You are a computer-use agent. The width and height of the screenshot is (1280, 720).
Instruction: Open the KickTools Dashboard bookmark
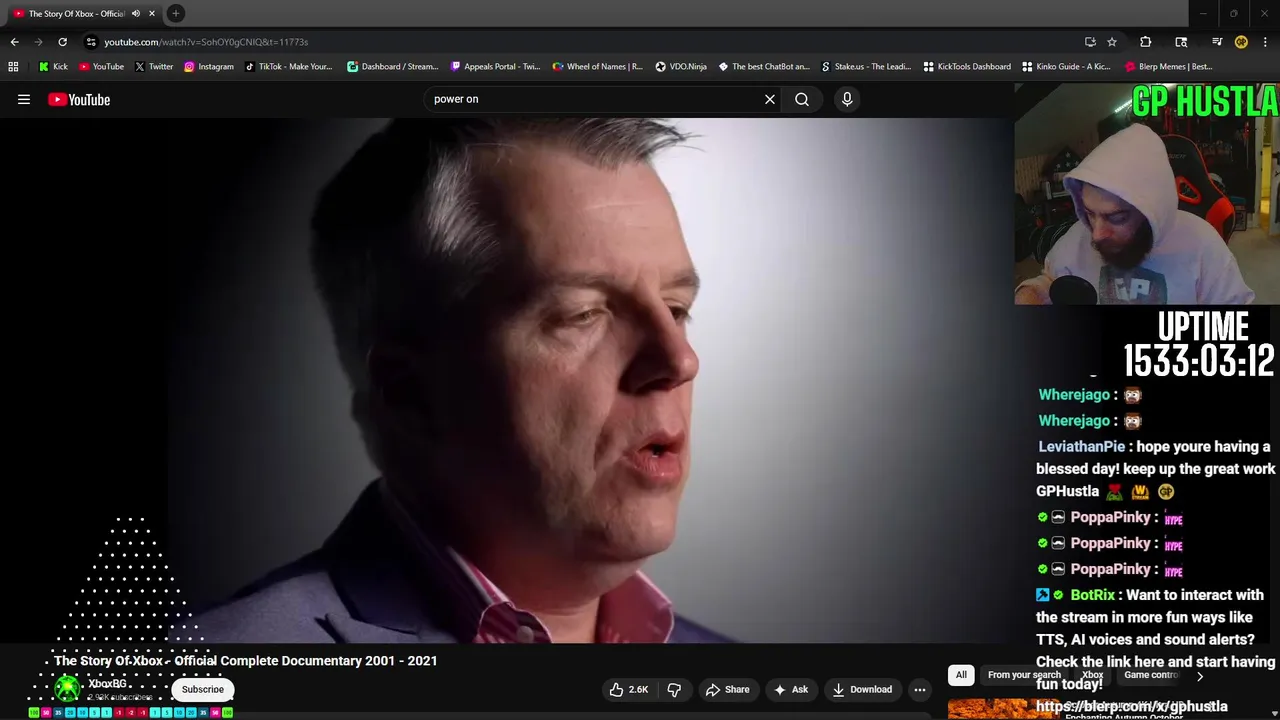pos(967,67)
